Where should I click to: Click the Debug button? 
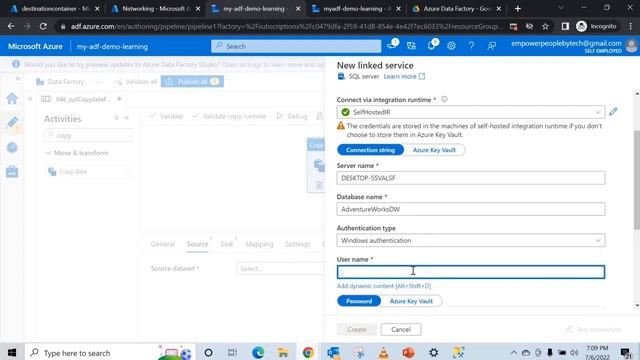pyautogui.click(x=292, y=116)
